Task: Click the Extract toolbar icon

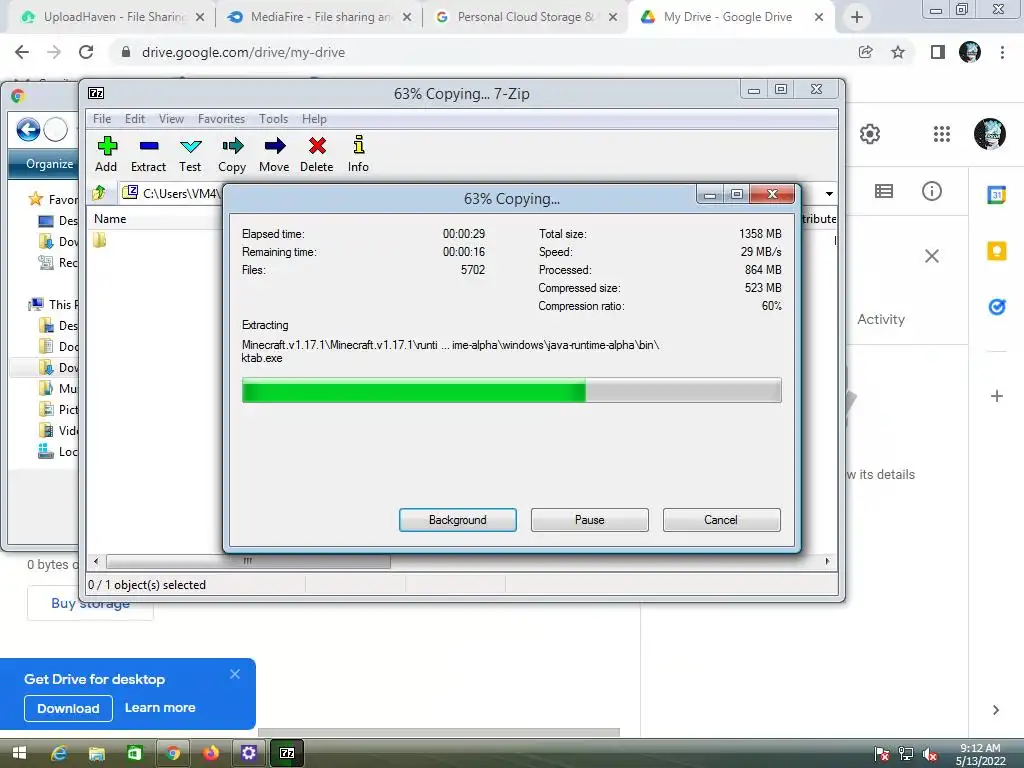Action: point(148,154)
